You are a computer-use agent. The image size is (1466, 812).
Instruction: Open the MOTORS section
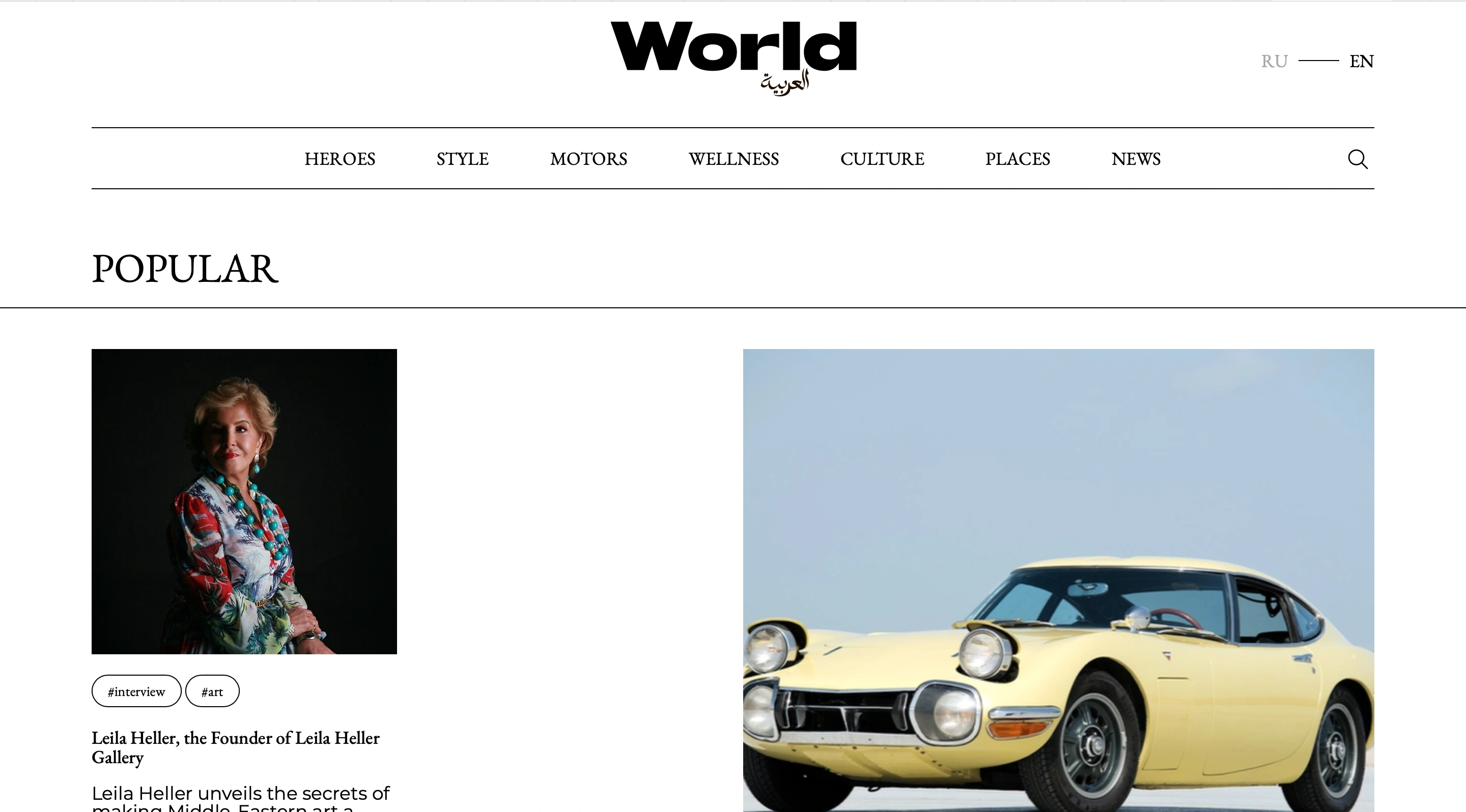588,159
